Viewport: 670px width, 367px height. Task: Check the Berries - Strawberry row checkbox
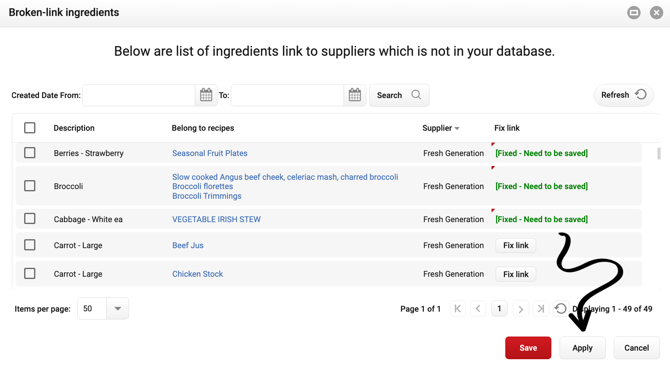click(29, 153)
